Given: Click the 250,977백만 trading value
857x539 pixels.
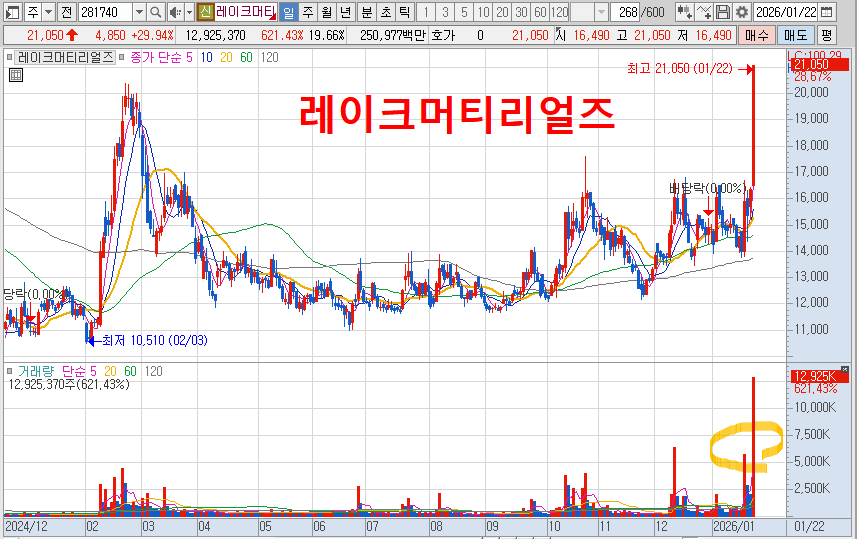Looking at the screenshot, I should click(x=392, y=36).
